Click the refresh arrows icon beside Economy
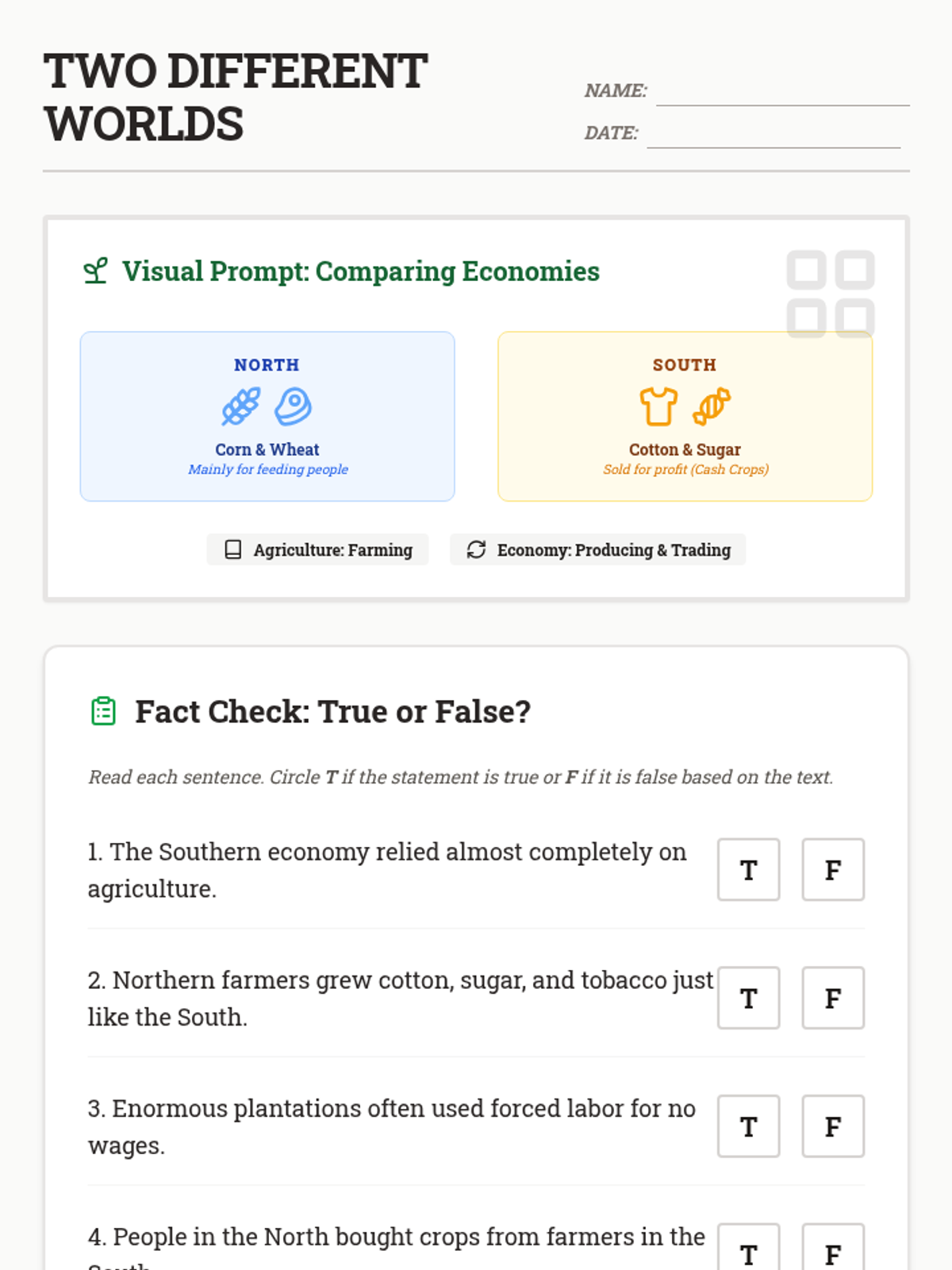Viewport: 952px width, 1270px height. point(476,550)
